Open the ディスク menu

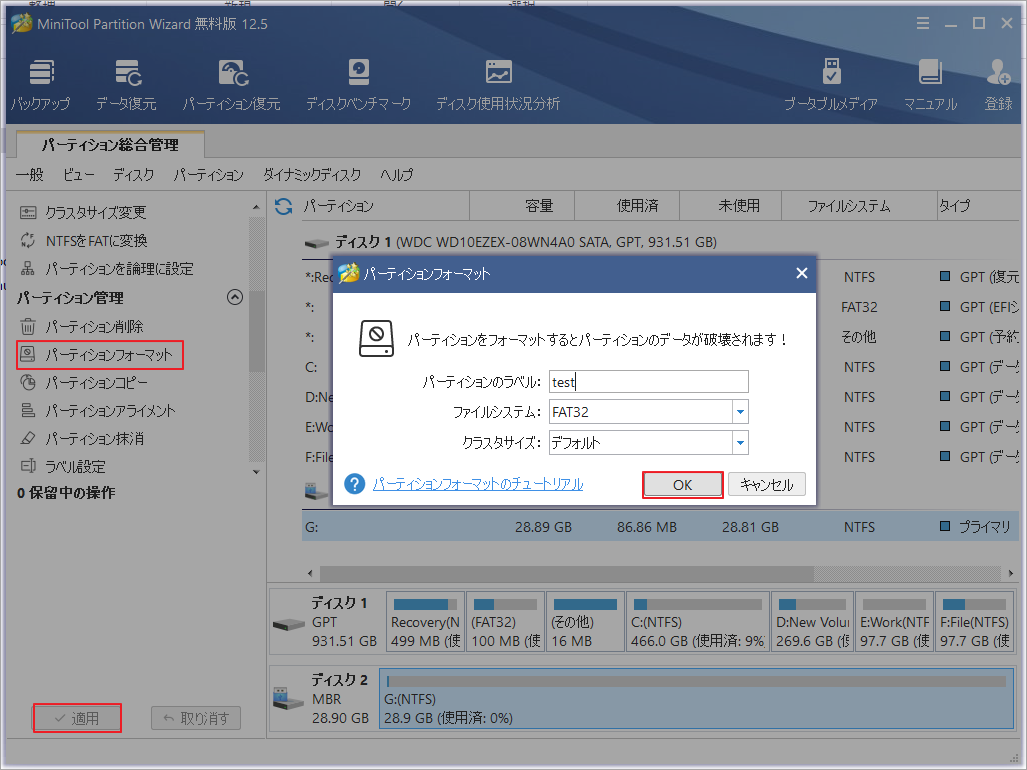pos(134,175)
